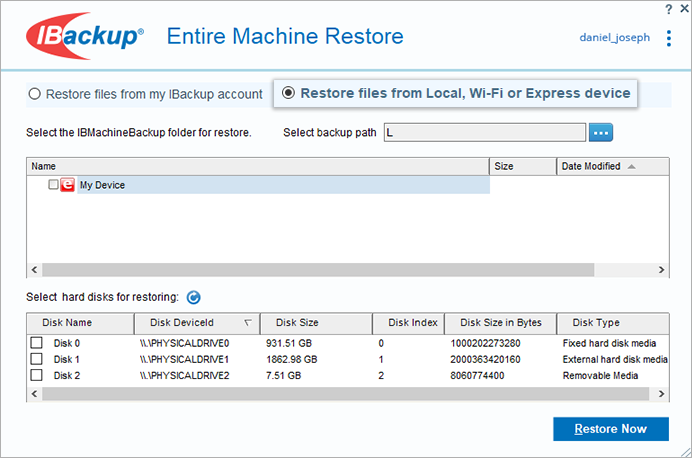Sort by the Name column header
Viewport: 692px width, 458px height.
[258, 166]
